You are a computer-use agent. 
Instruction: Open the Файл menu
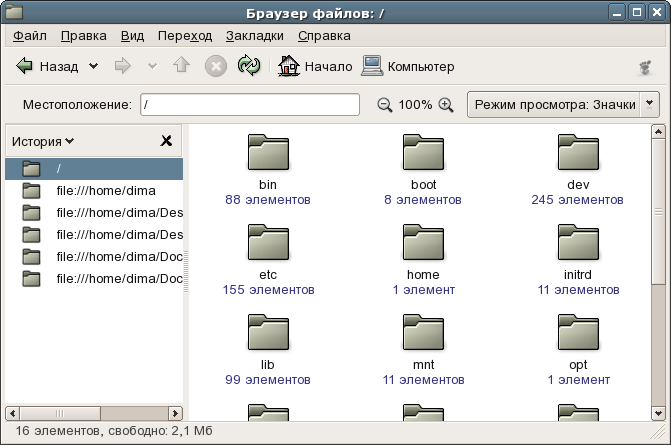tap(30, 36)
